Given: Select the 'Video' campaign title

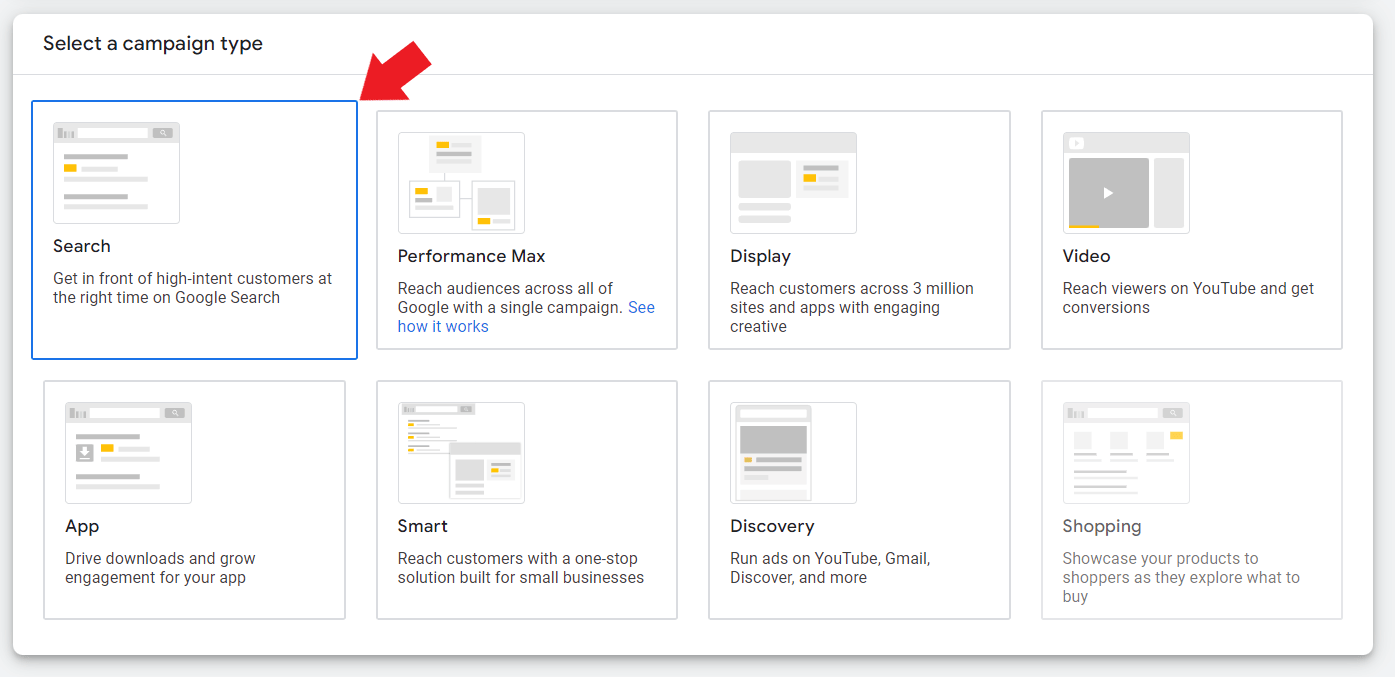Looking at the screenshot, I should [x=1086, y=256].
